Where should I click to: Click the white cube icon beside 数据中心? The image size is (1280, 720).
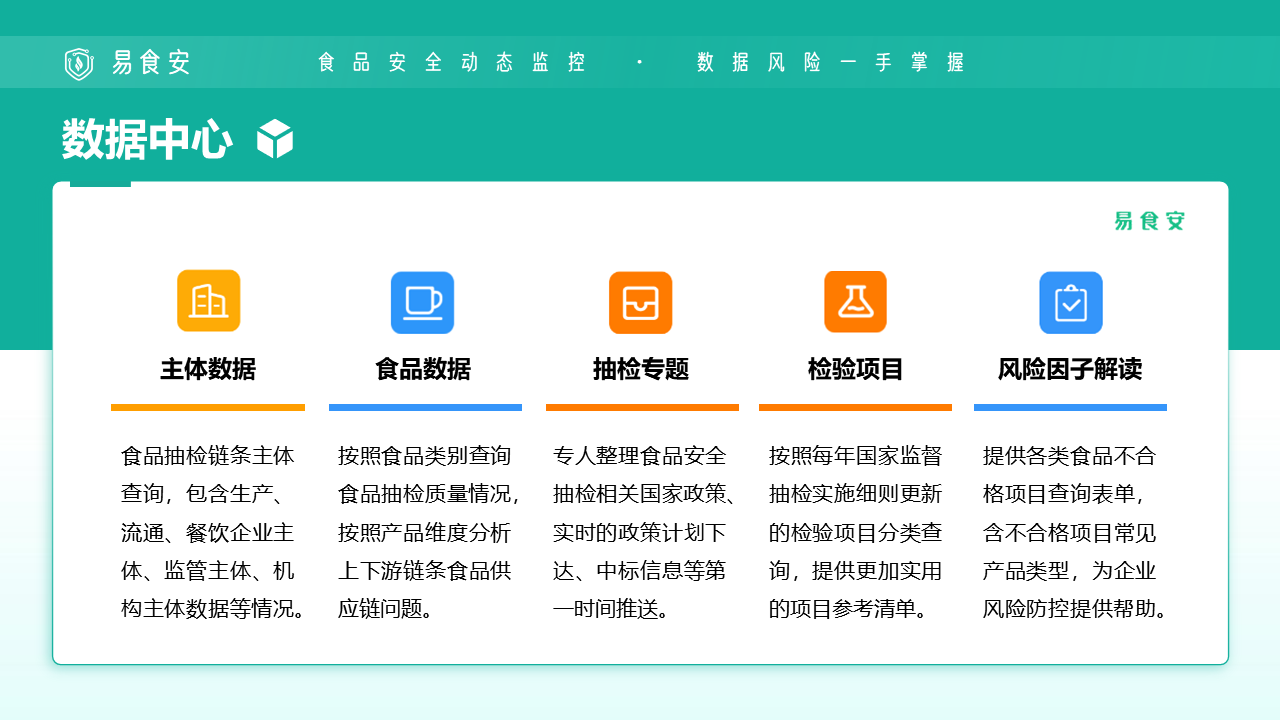pos(275,139)
